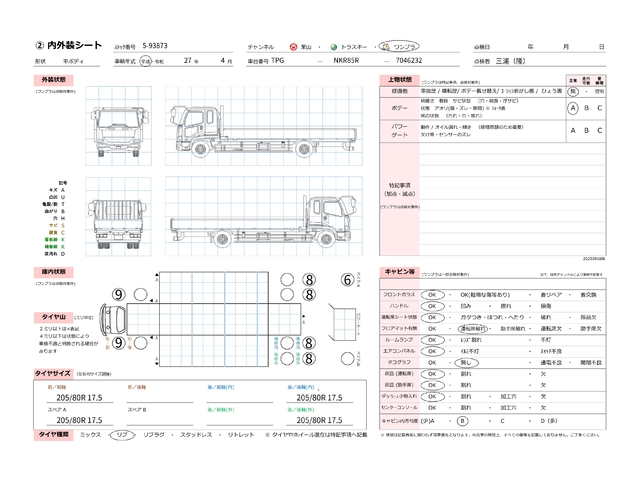Click the circled 6 spare tire mark

(x=347, y=280)
